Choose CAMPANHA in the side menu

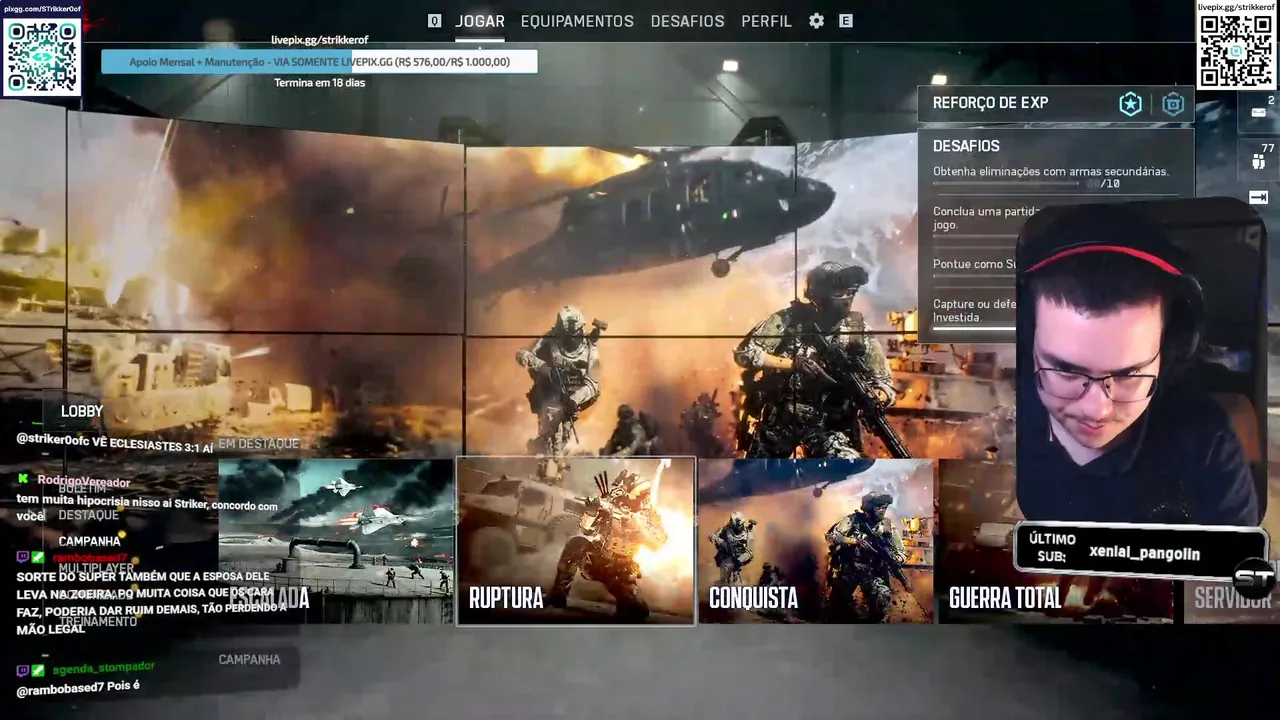[x=89, y=541]
